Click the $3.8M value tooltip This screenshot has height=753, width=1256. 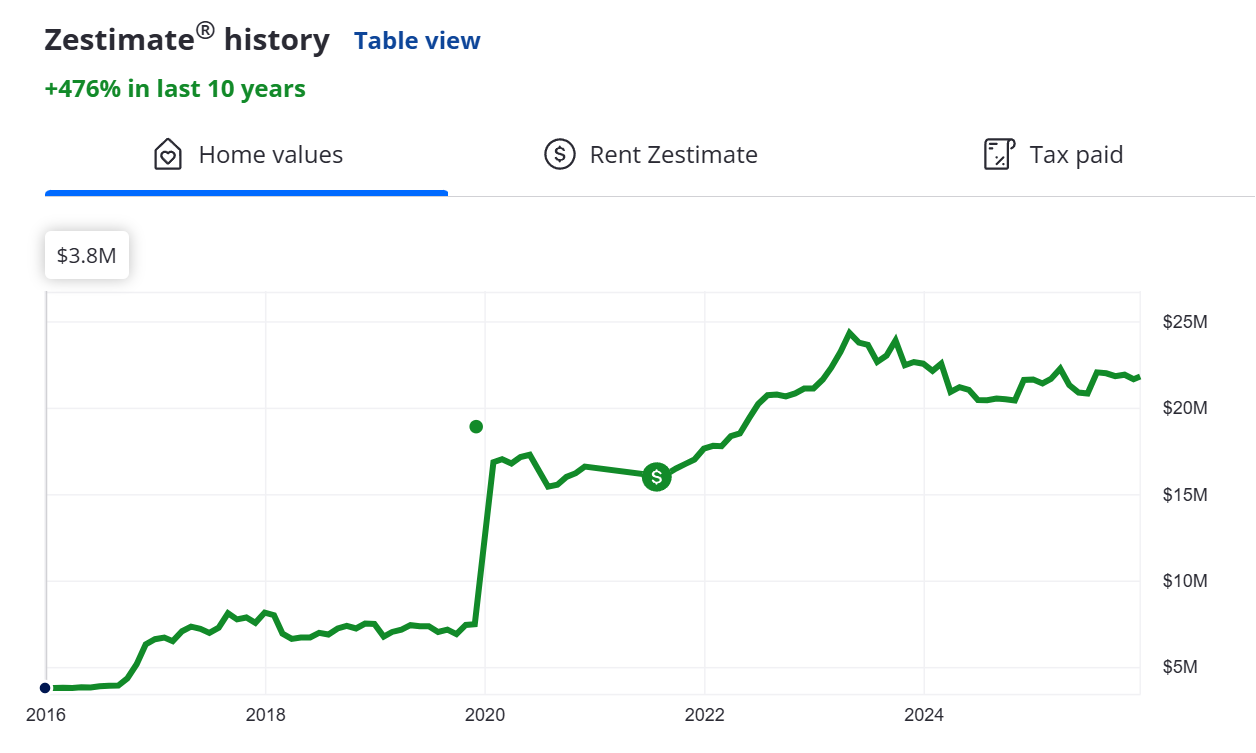pyautogui.click(x=87, y=256)
